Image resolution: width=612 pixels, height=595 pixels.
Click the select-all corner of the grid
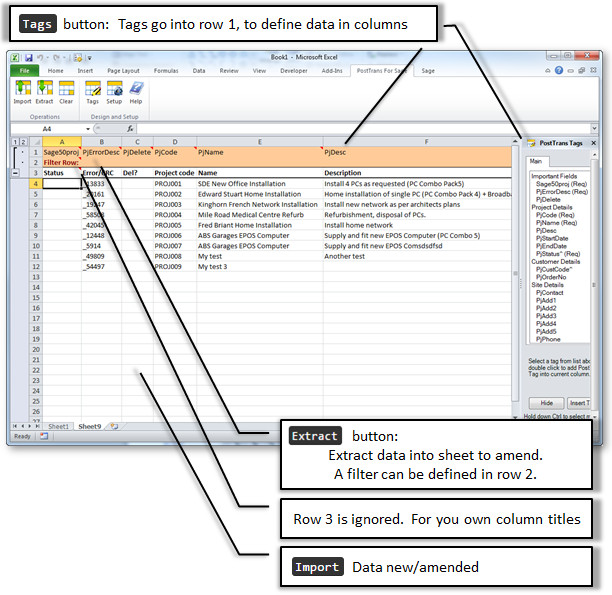click(36, 142)
